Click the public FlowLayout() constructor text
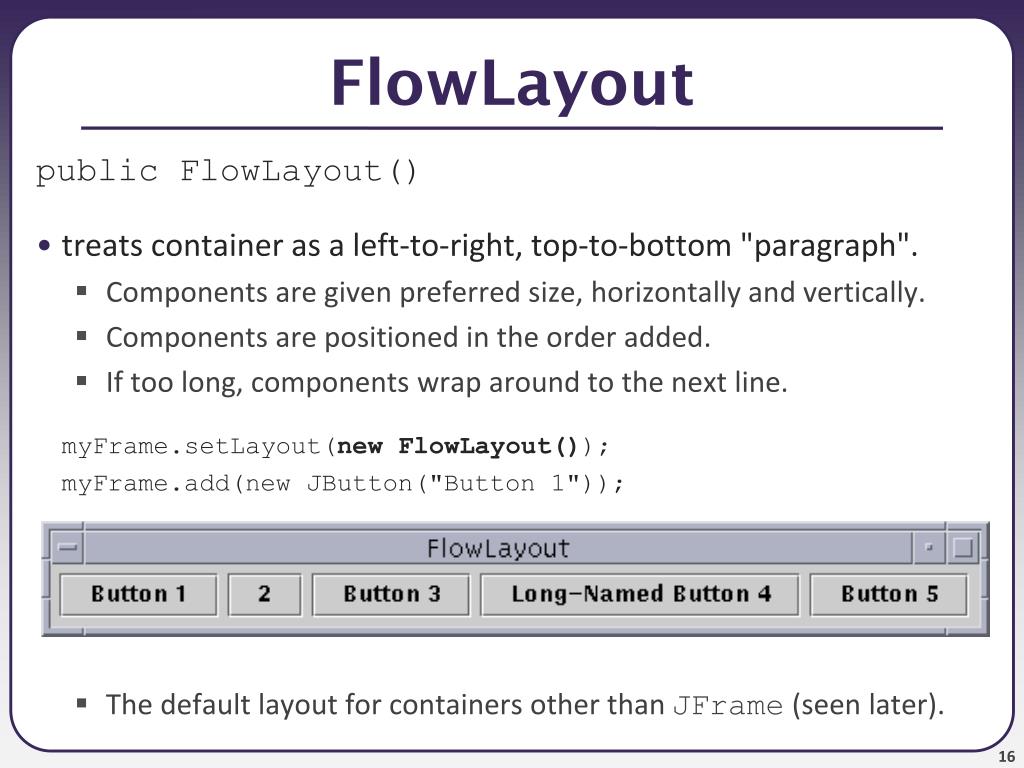 coord(226,172)
